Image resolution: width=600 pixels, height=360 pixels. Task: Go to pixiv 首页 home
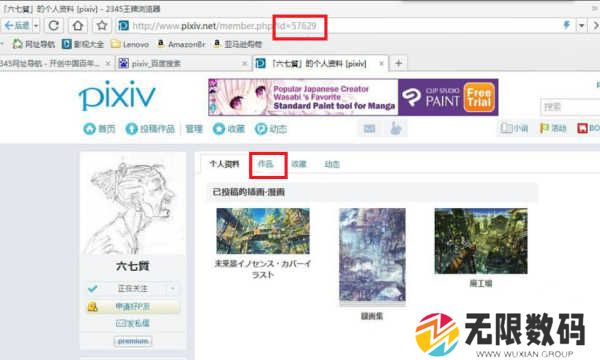(x=99, y=129)
